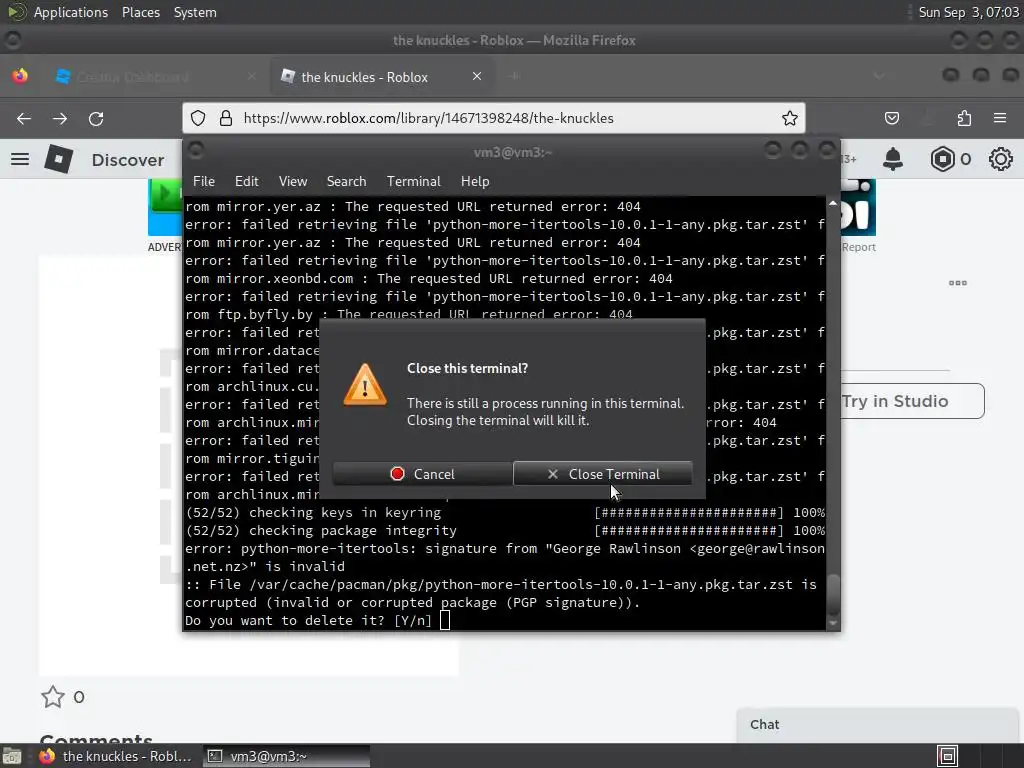Screen dimensions: 1024x768
Task: Click the shield tracking protection icon
Action: point(198,118)
